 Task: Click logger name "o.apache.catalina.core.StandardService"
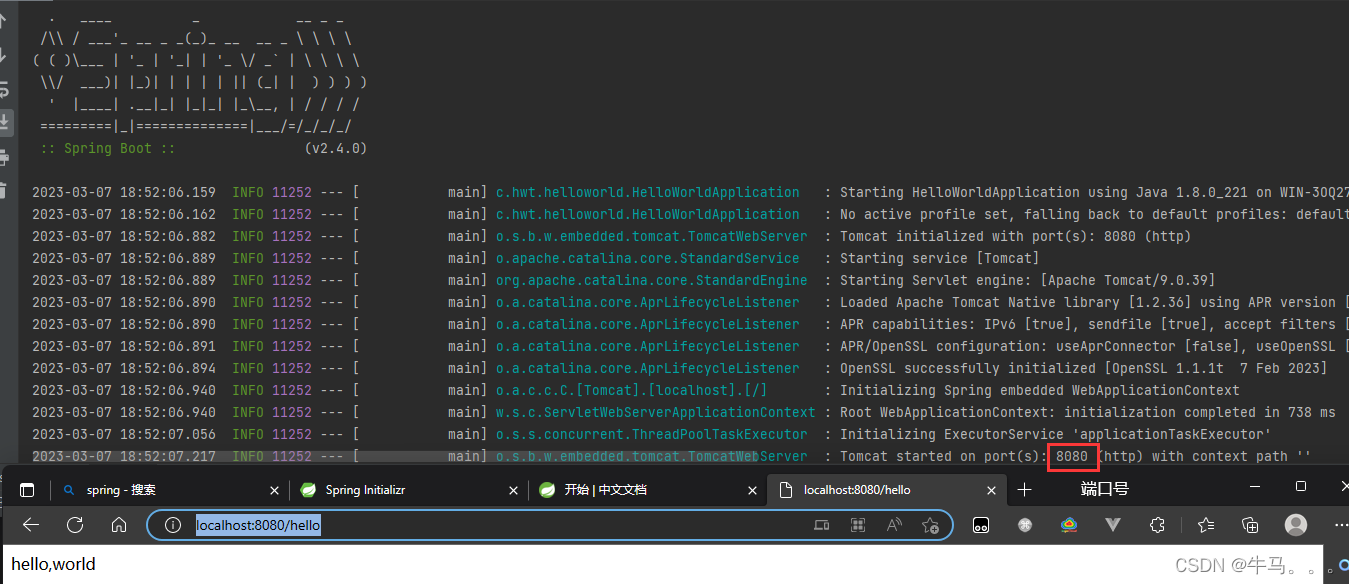pyautogui.click(x=648, y=258)
